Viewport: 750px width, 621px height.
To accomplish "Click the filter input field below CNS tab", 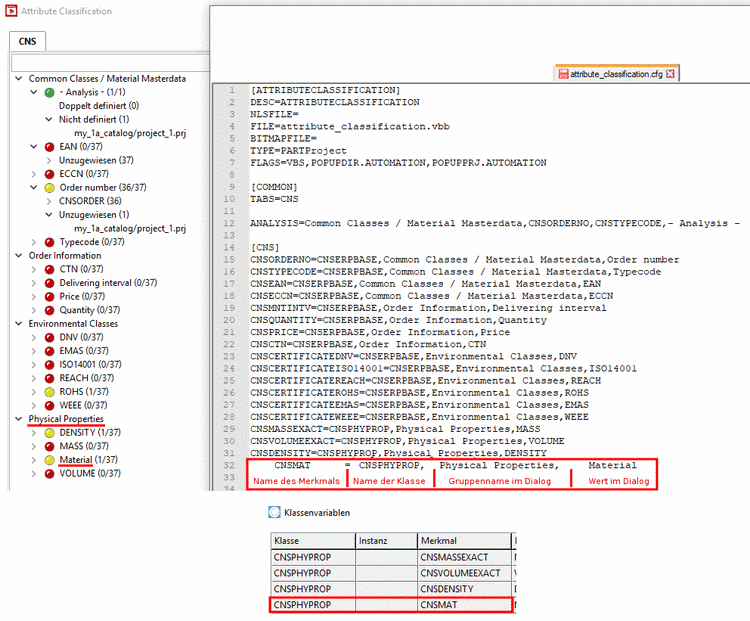I will pos(110,63).
